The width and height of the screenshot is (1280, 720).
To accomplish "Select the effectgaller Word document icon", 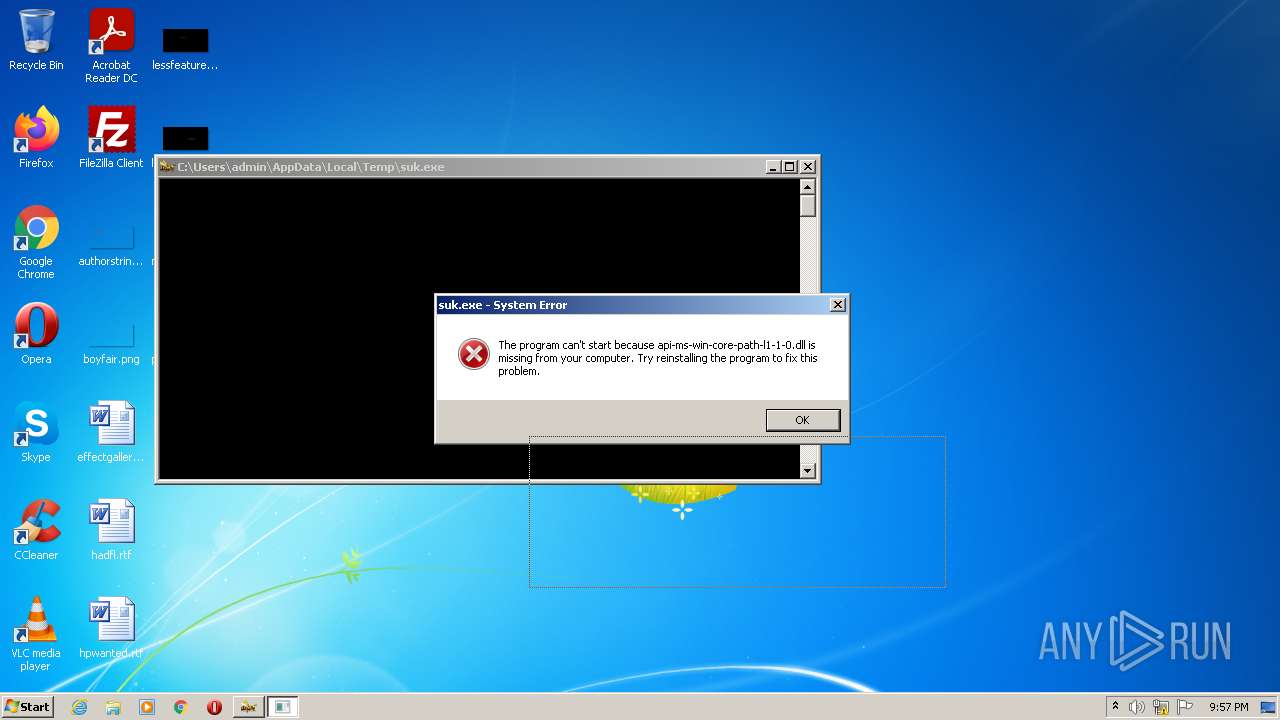I will coord(111,432).
